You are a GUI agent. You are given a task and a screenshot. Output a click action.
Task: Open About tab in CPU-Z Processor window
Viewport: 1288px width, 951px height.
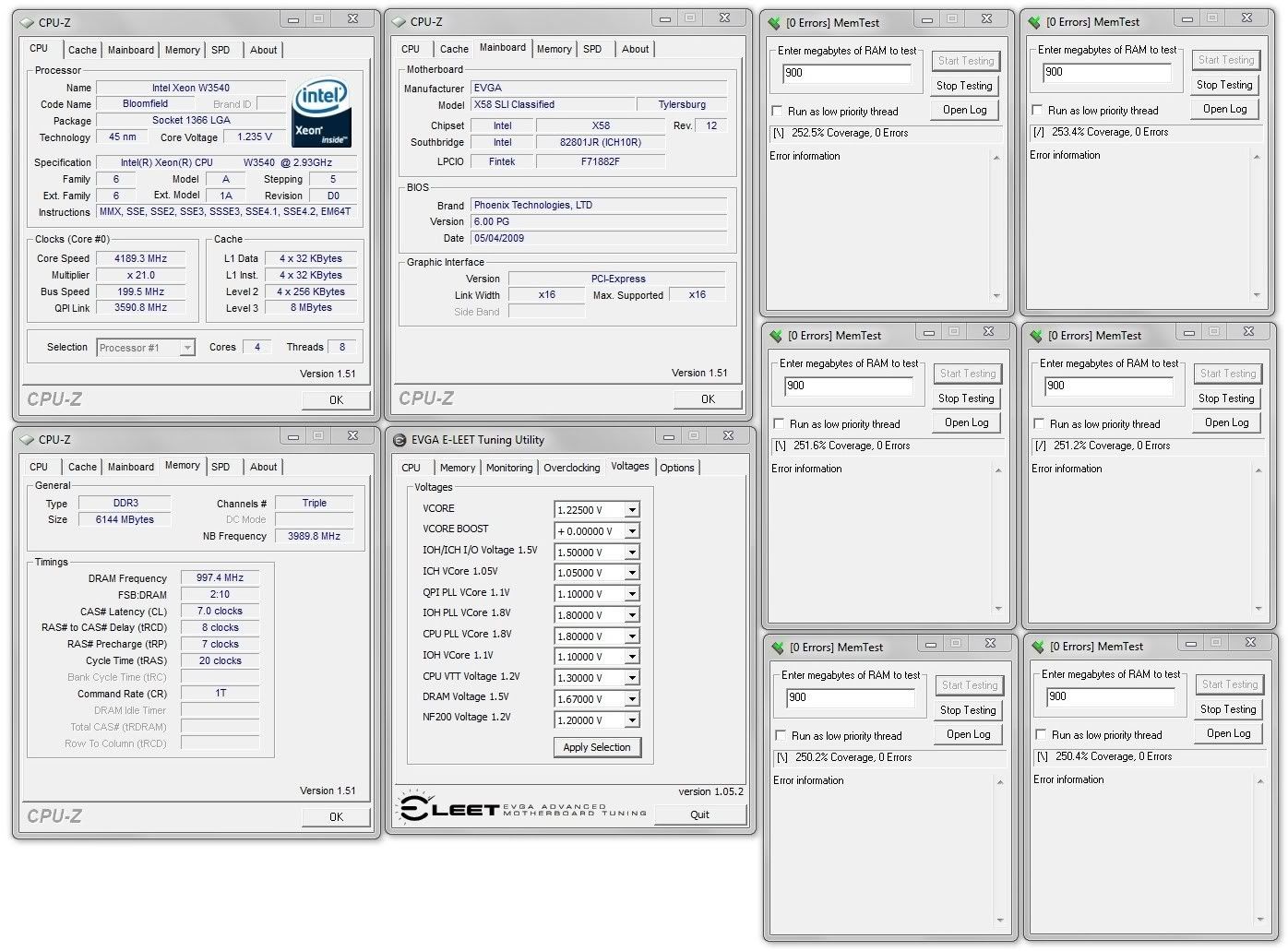pos(263,50)
